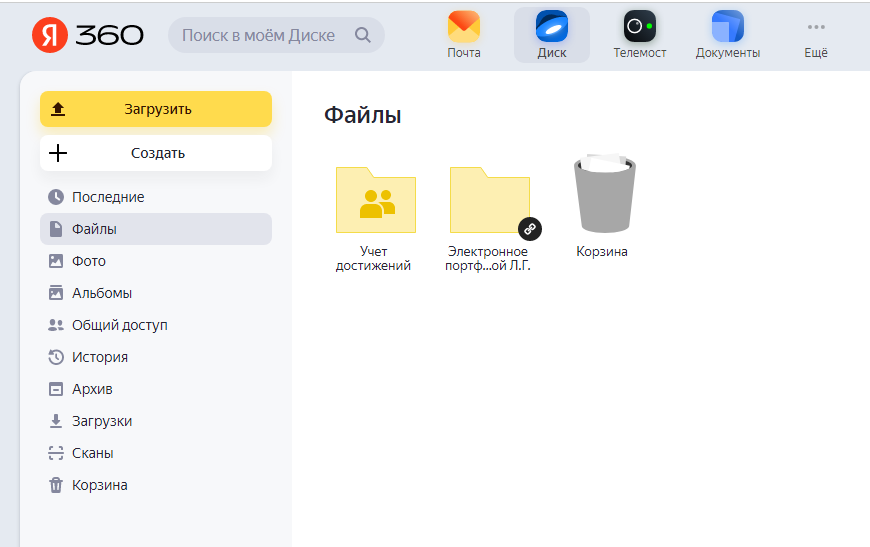Open Корзина in the sidebar
The width and height of the screenshot is (870, 547).
156,485
